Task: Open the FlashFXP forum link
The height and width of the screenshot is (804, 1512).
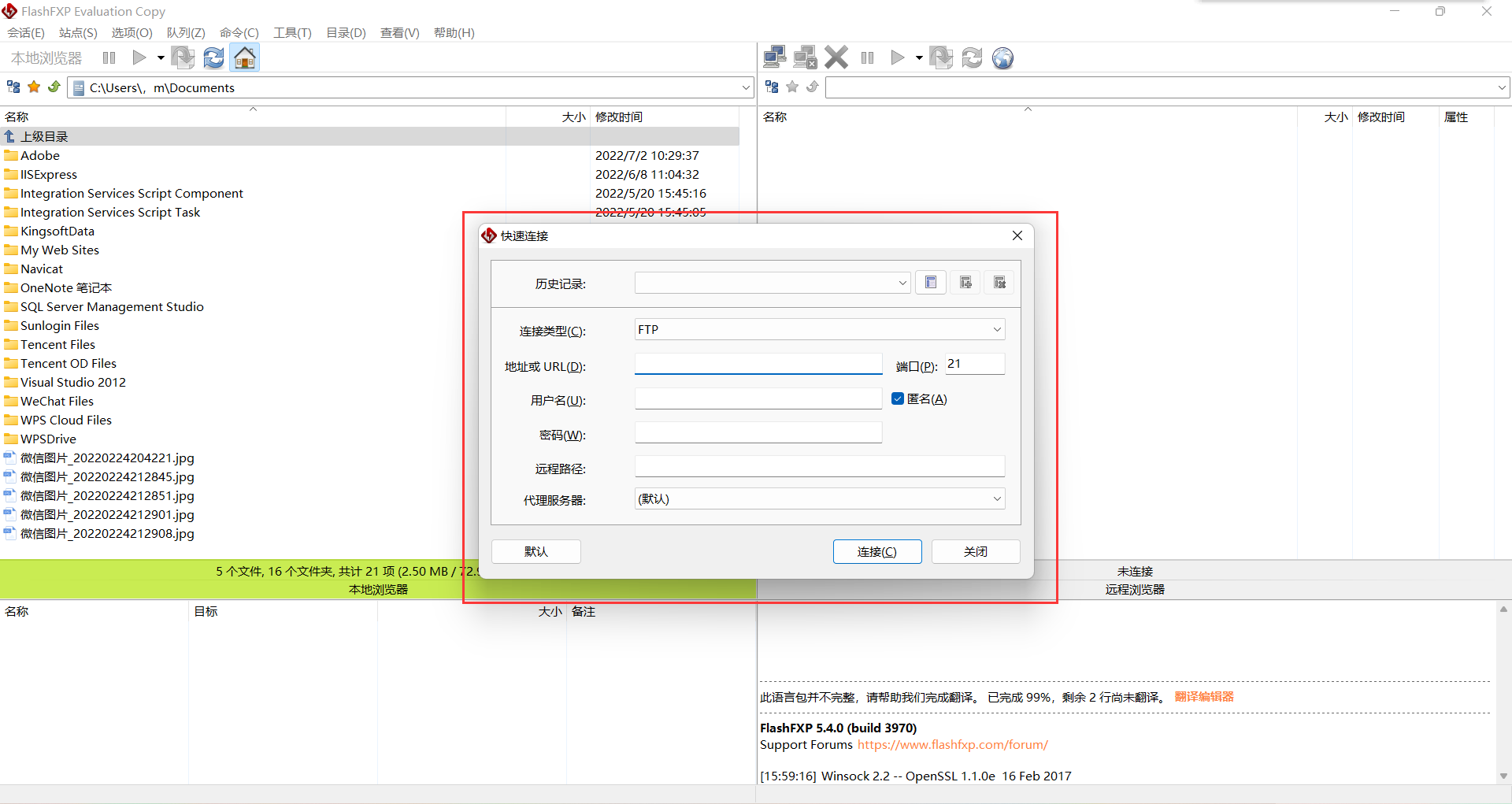Action: point(953,745)
